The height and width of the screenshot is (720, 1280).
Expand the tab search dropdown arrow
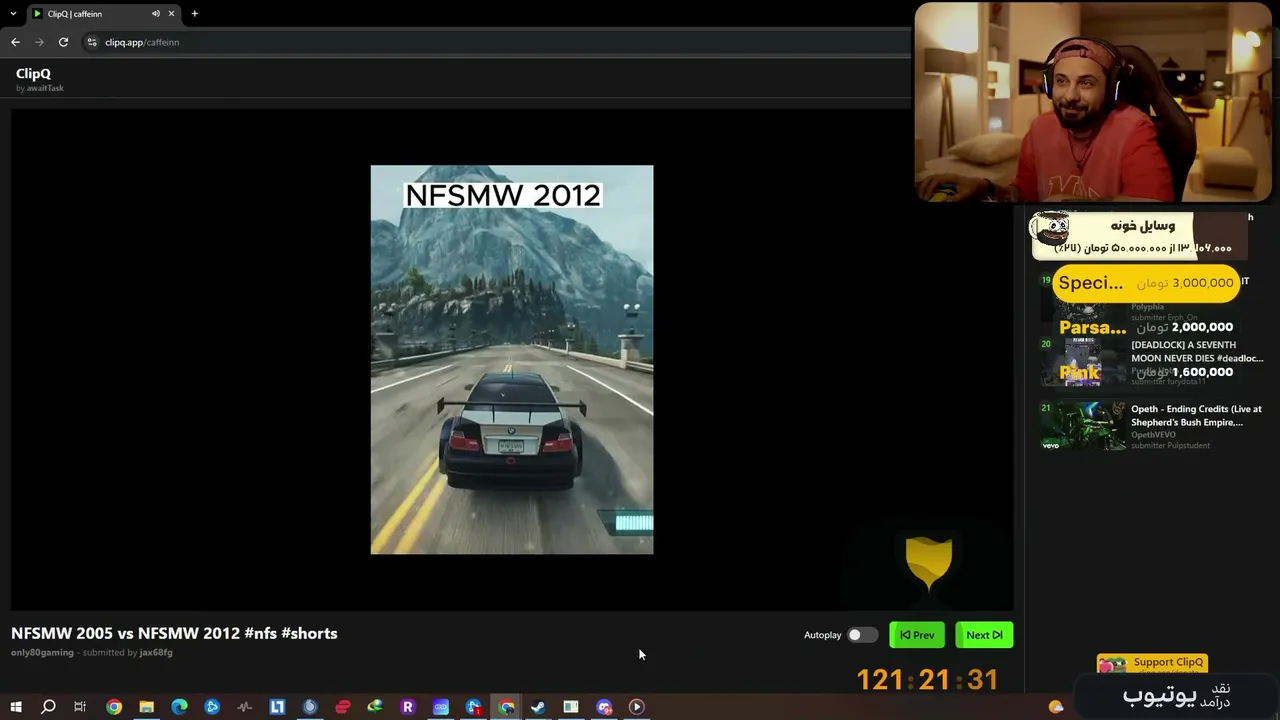tap(13, 14)
